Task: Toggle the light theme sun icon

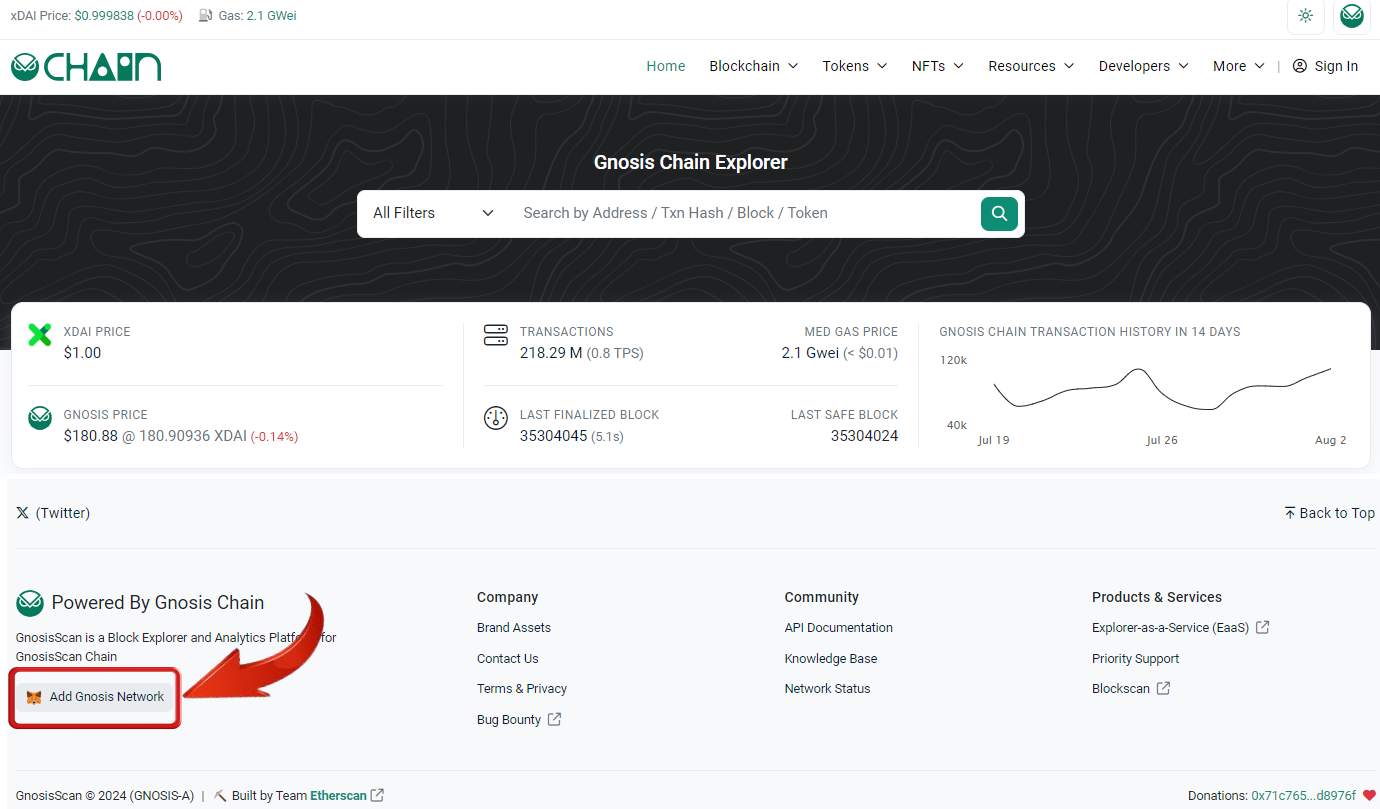Action: [1305, 16]
